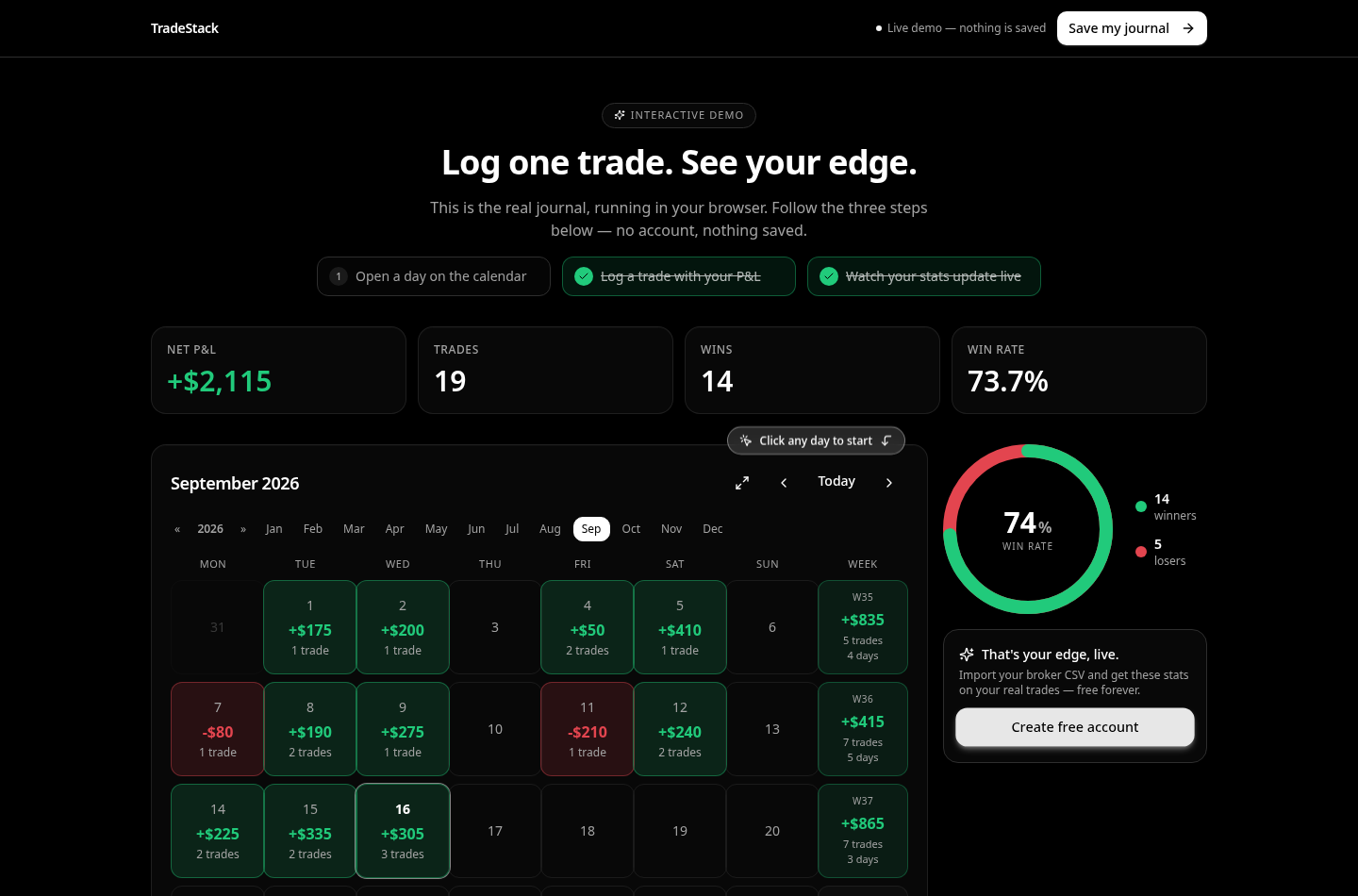Image resolution: width=1358 pixels, height=896 pixels.
Task: Open day 16 with +$305
Action: tap(403, 831)
